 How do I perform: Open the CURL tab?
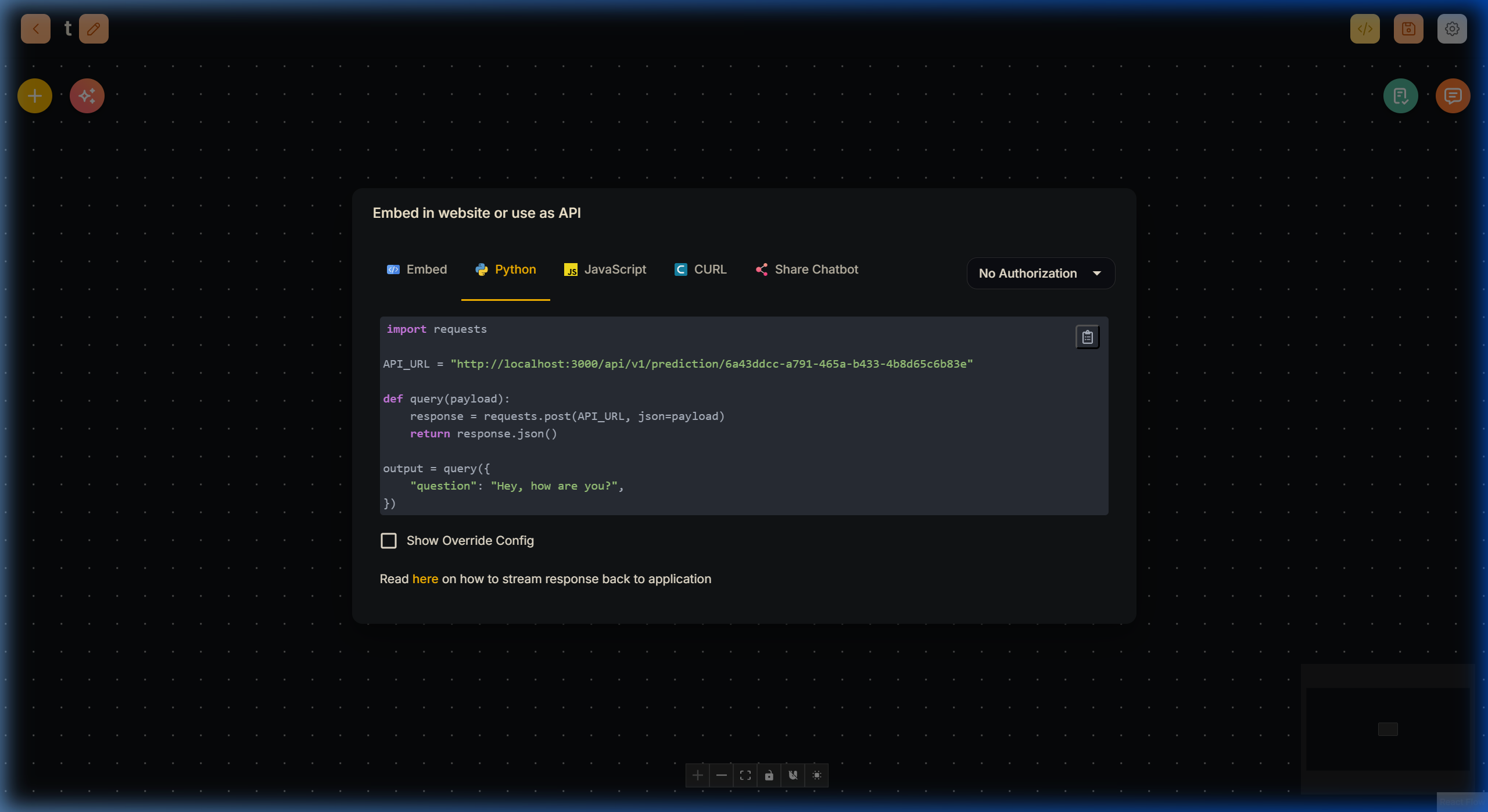click(x=701, y=270)
